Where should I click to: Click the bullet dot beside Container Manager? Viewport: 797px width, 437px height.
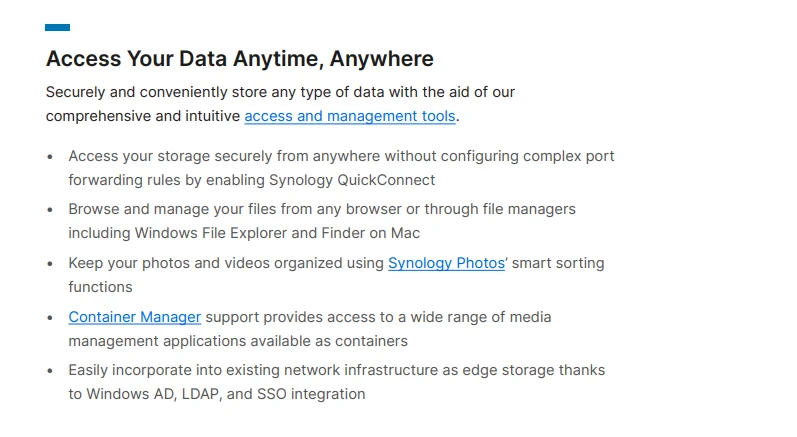[50, 318]
